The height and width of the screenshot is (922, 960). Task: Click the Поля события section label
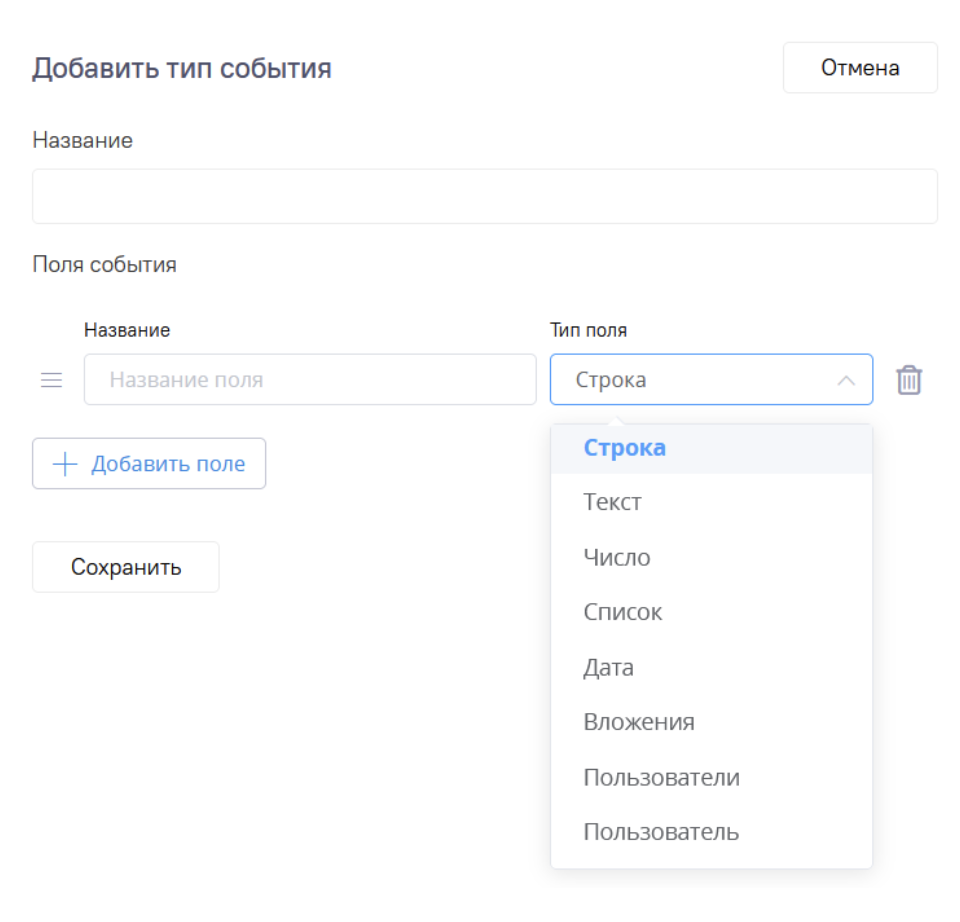pos(104,264)
